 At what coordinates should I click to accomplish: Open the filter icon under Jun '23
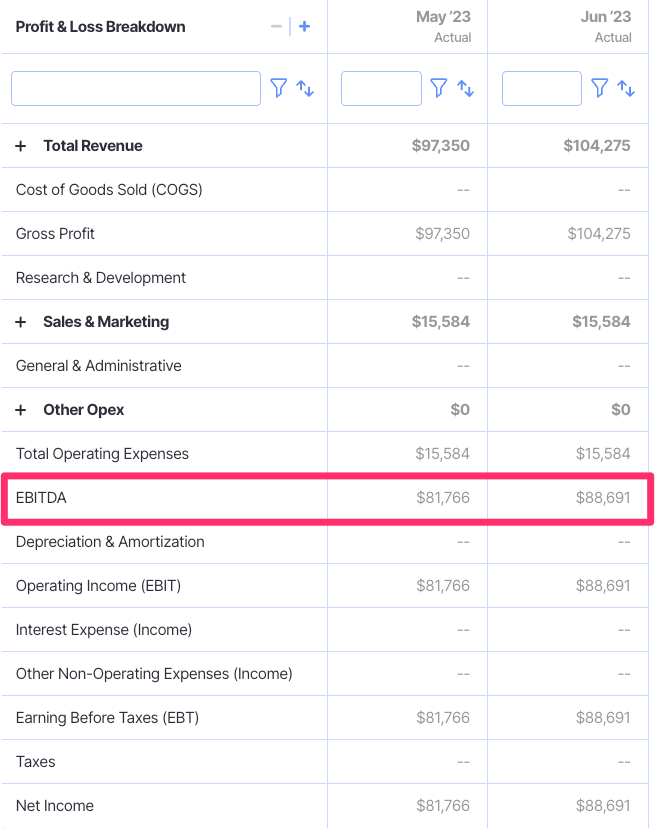click(599, 88)
